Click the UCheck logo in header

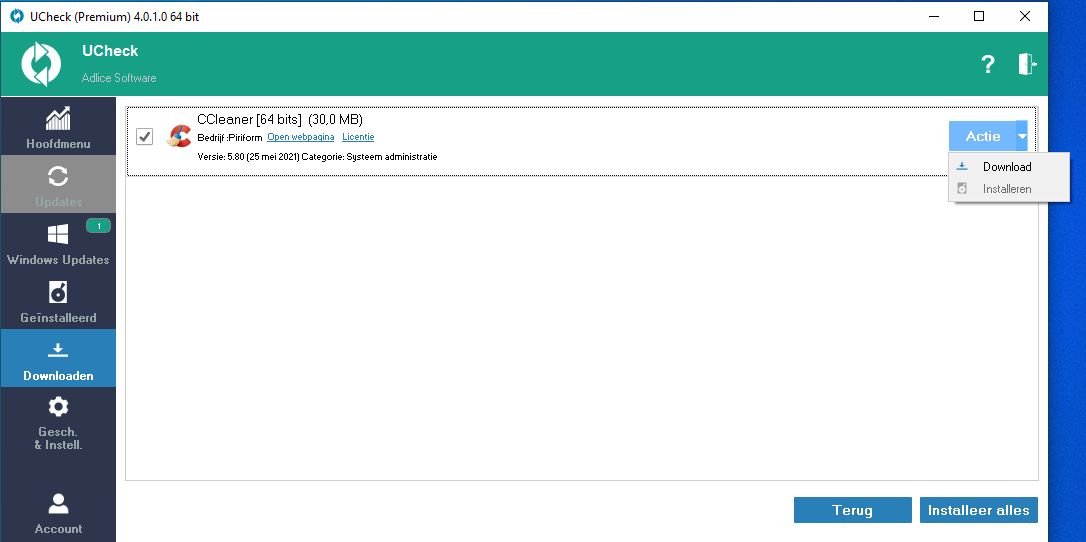point(42,64)
